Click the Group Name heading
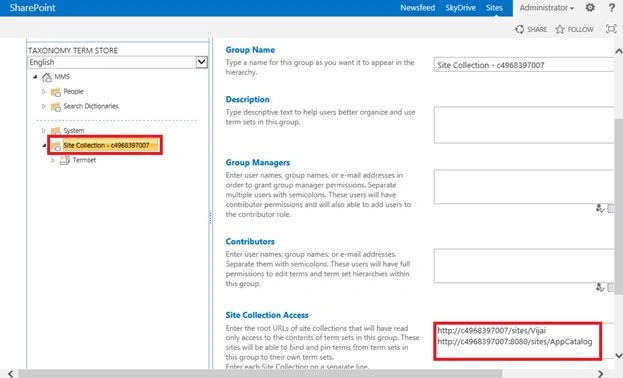The width and height of the screenshot is (623, 378). [250, 50]
